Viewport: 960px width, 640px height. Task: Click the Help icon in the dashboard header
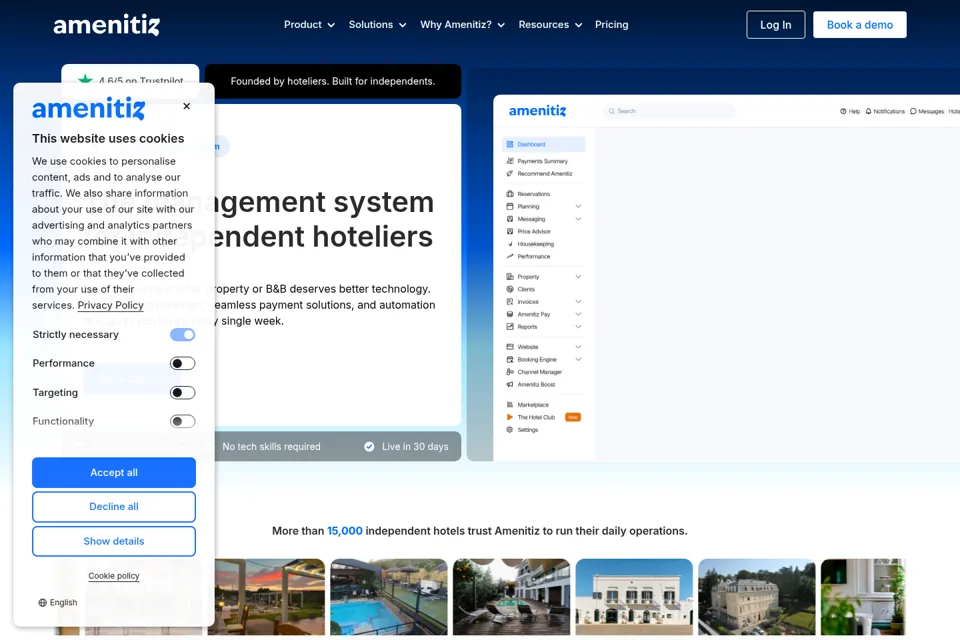[x=843, y=111]
